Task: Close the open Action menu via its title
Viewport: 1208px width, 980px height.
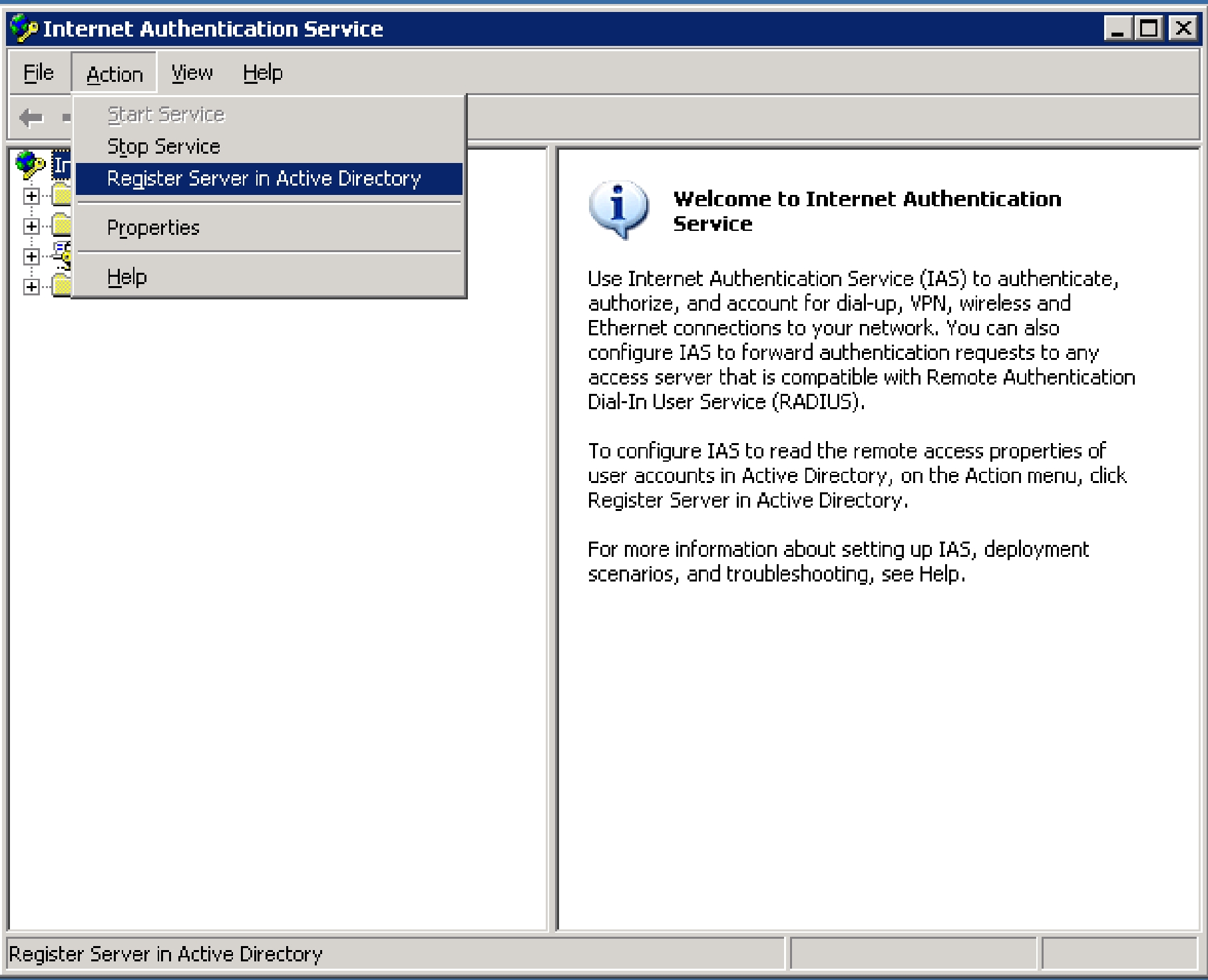Action: tap(114, 73)
